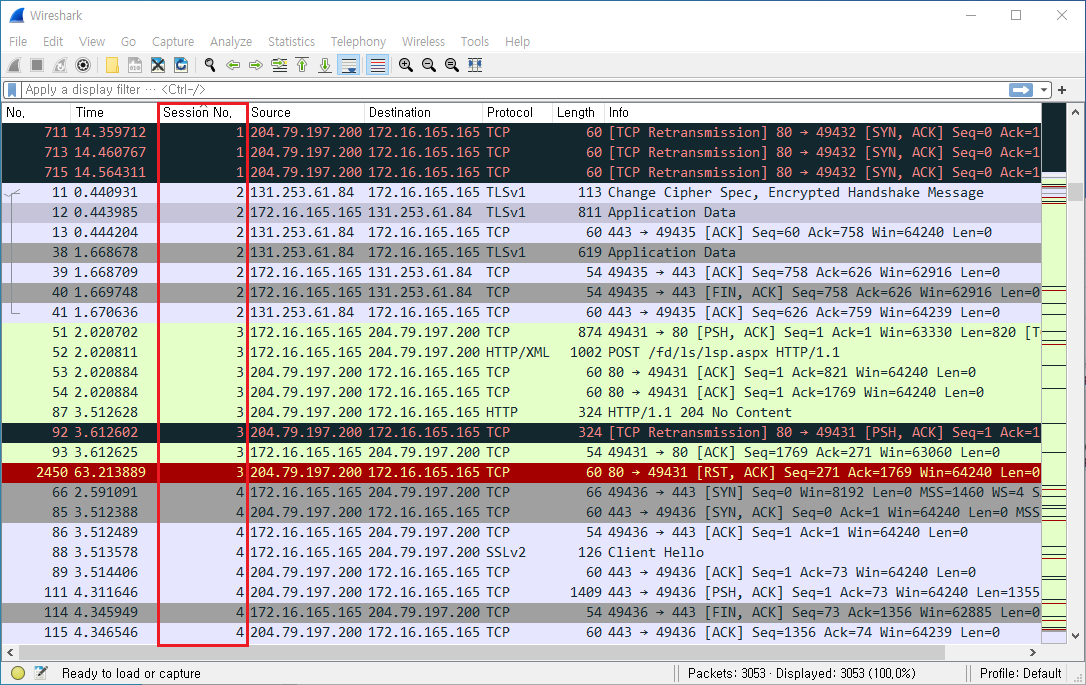This screenshot has width=1086, height=685.
Task: Open the display filter history dropdown
Action: click(x=1043, y=90)
